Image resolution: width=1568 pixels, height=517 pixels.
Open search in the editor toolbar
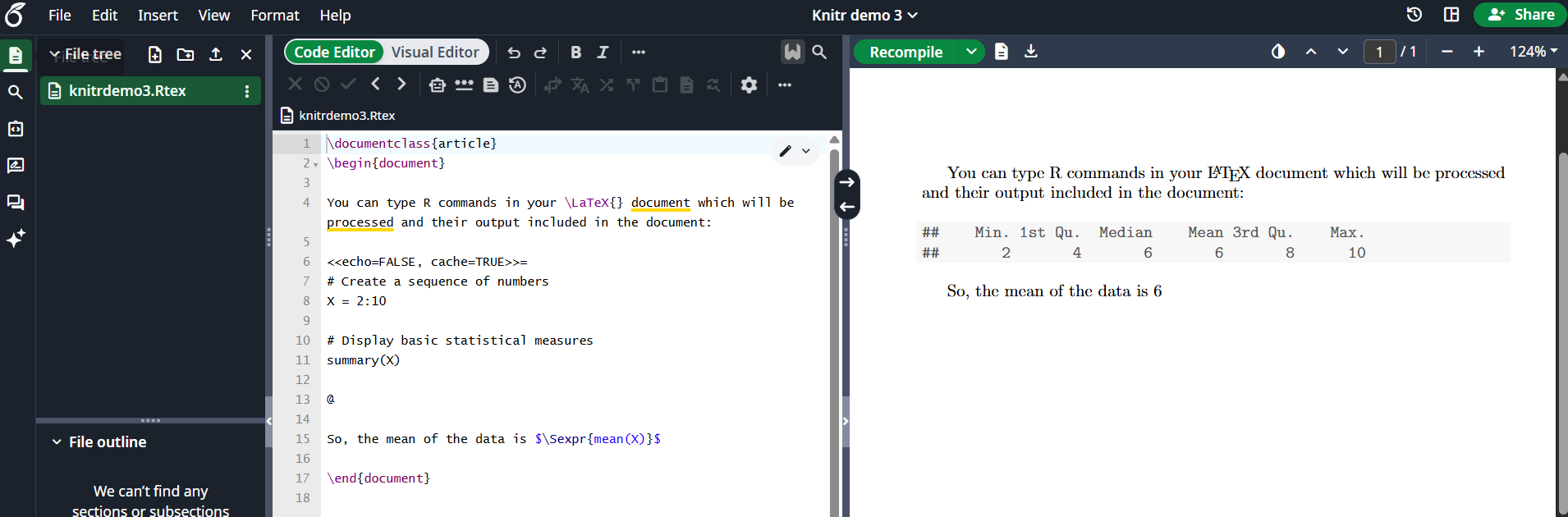[819, 52]
